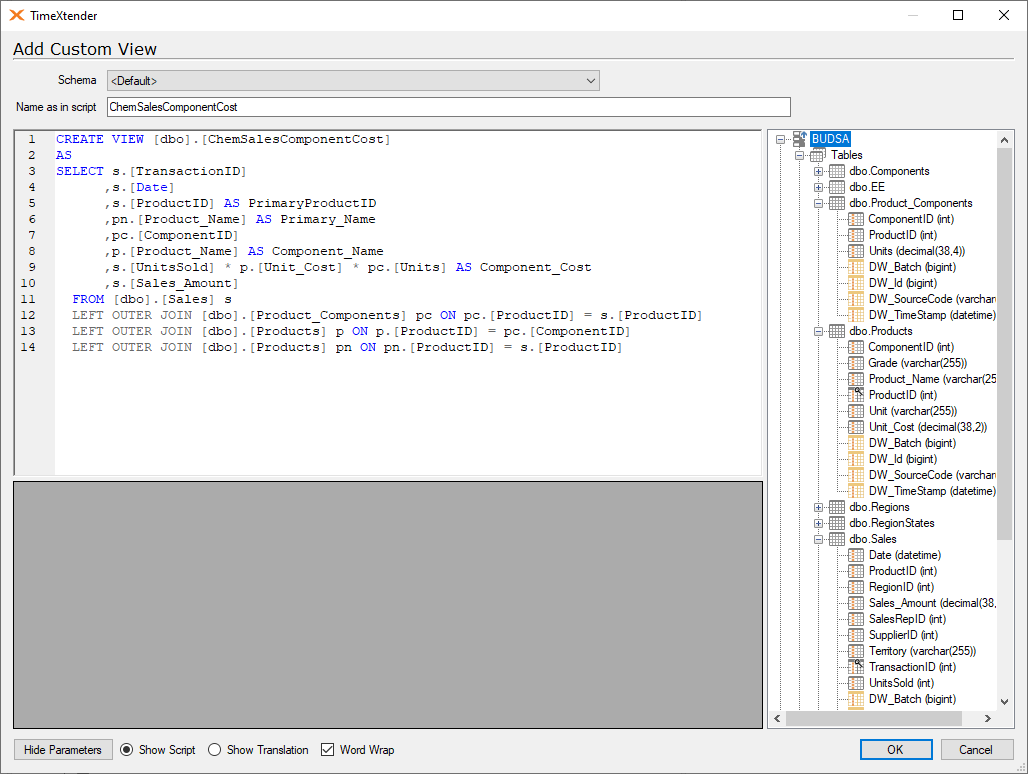Click line number 14 in the editor
1028x774 pixels.
28,347
